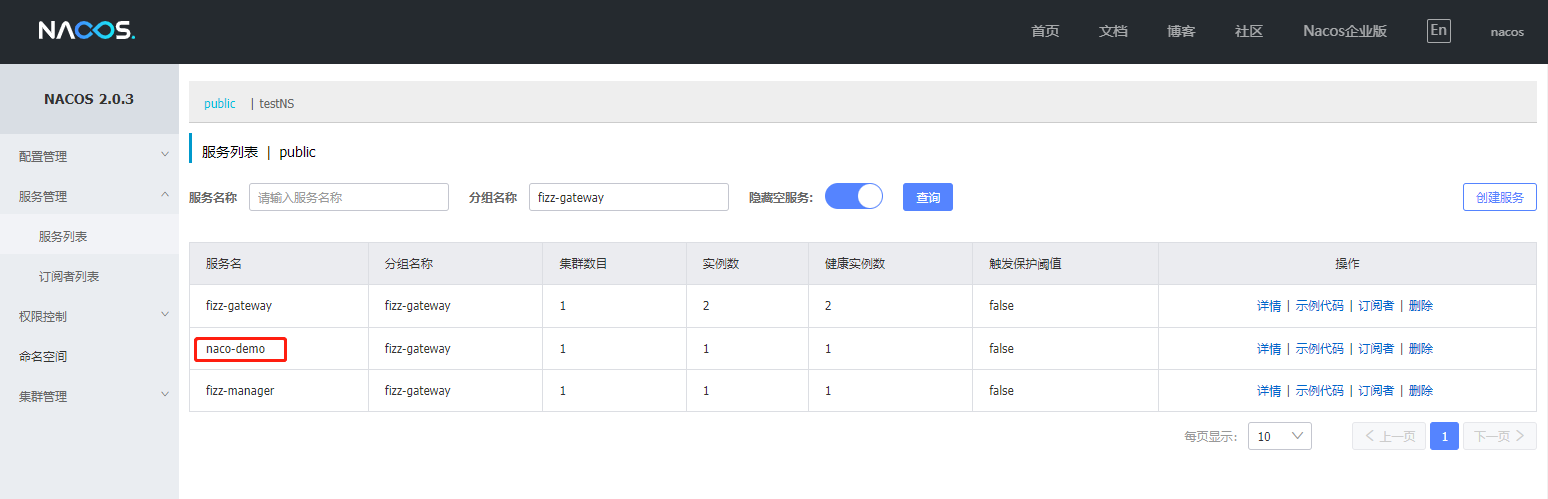Expand the 权限控制 sidebar menu

89,316
